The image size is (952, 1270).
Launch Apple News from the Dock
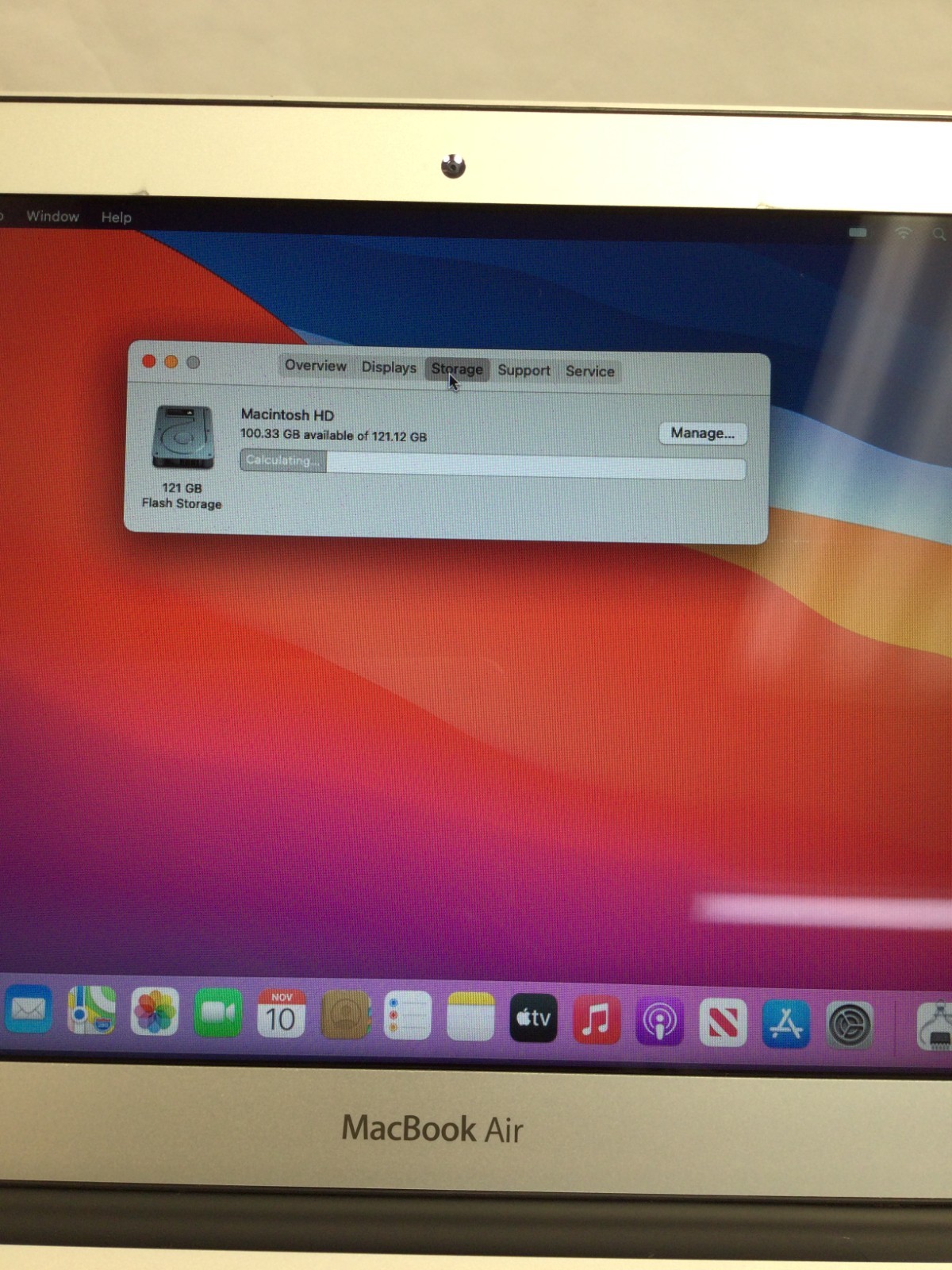coord(723,1022)
